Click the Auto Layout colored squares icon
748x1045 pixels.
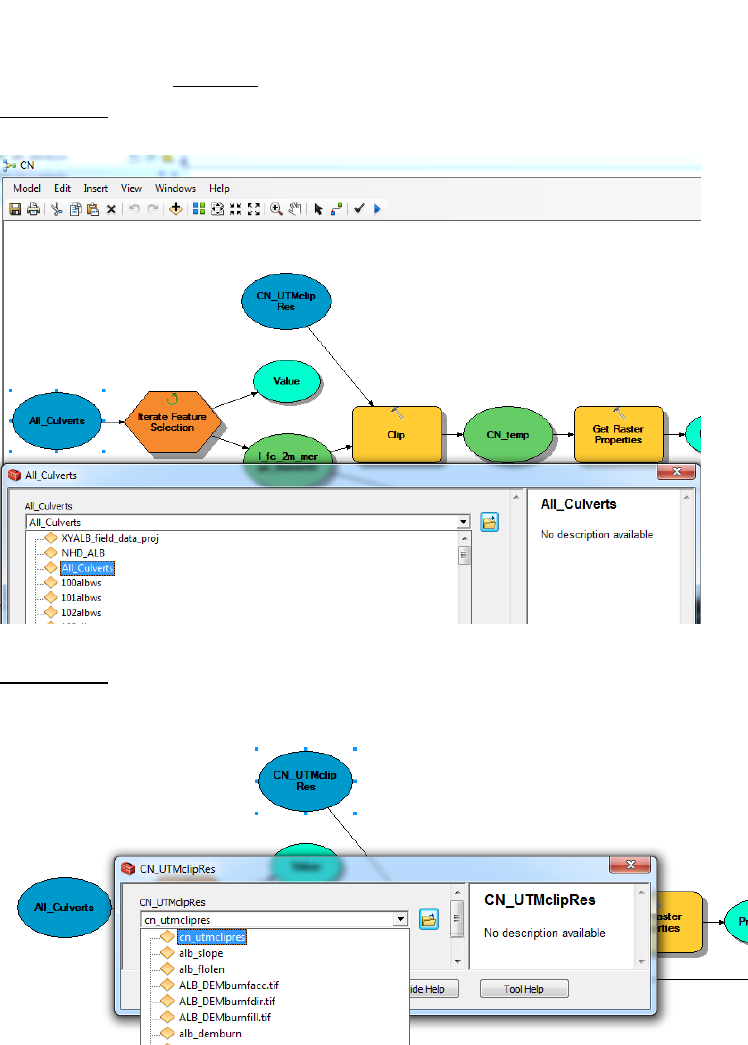point(199,209)
